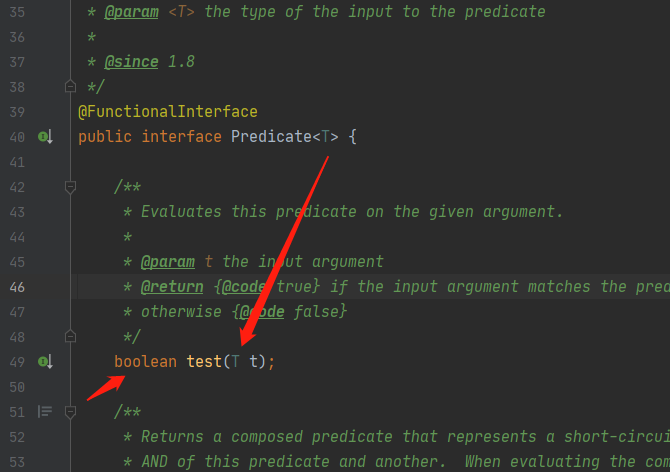Click the interface keyword before Predicate
Screen dimensions: 670x472
point(181,137)
